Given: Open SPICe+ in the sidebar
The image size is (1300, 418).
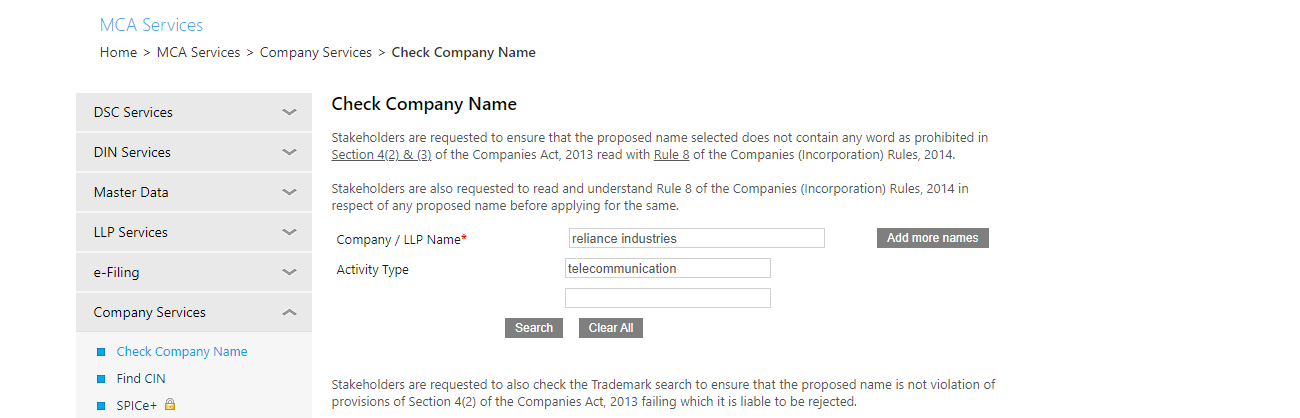Looking at the screenshot, I should pos(137,406).
